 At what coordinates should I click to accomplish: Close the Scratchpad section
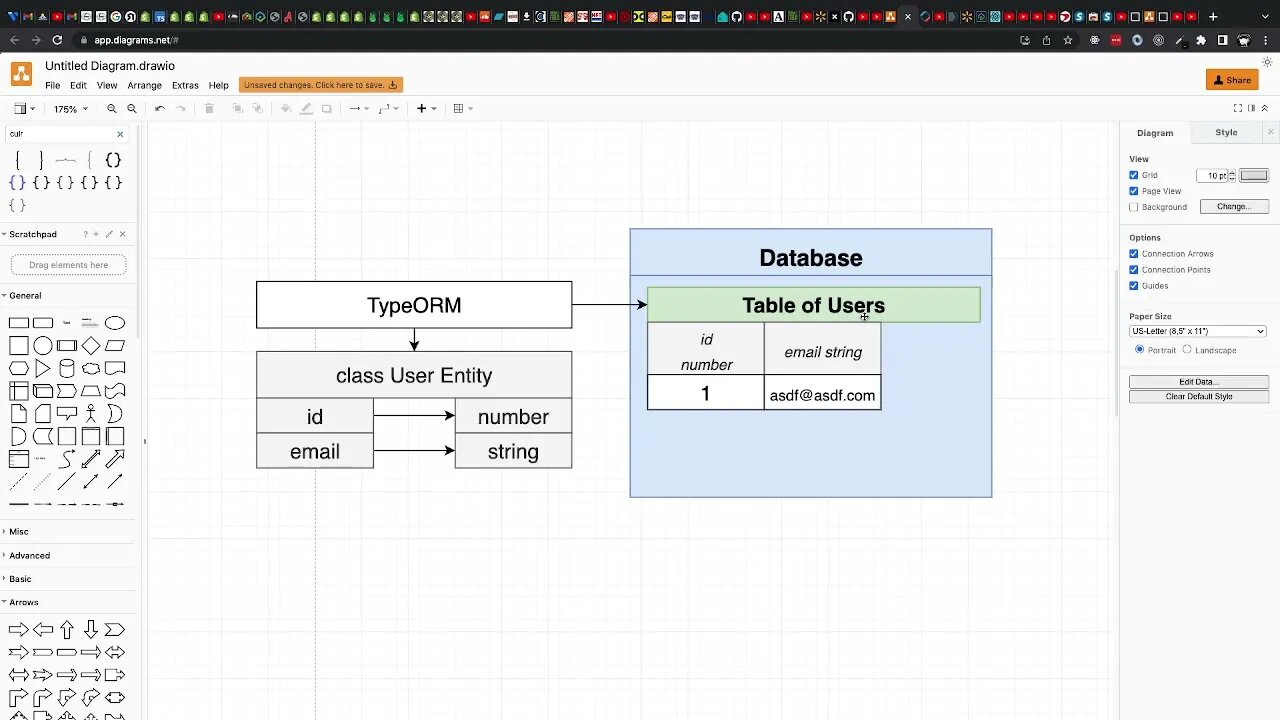click(122, 234)
